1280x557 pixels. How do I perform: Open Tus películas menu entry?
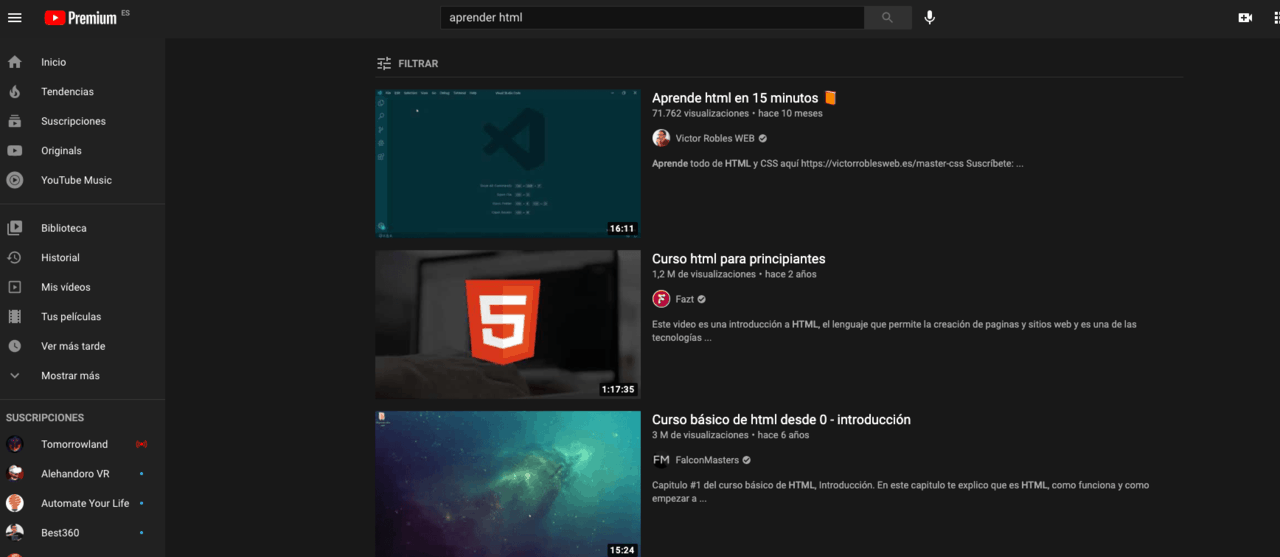tap(82, 317)
